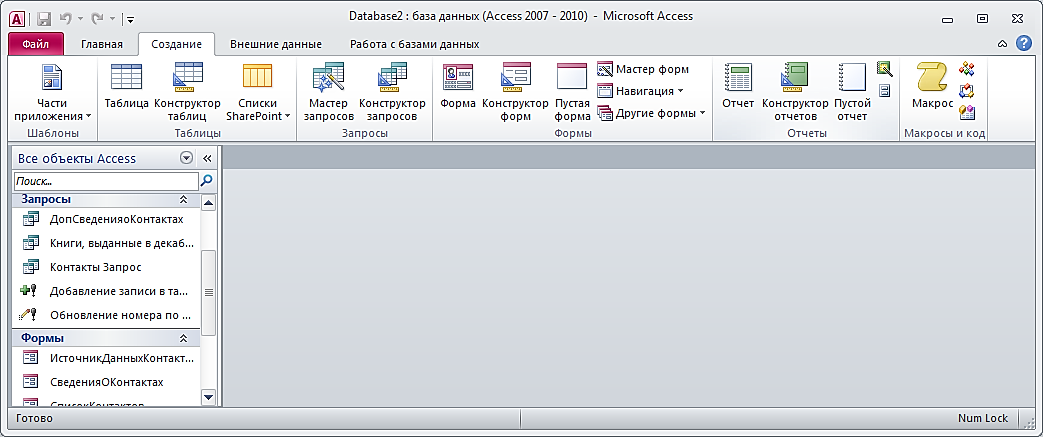This screenshot has height=437, width=1043.
Task: Undo with the quick access toolbar arrow
Action: [65, 19]
